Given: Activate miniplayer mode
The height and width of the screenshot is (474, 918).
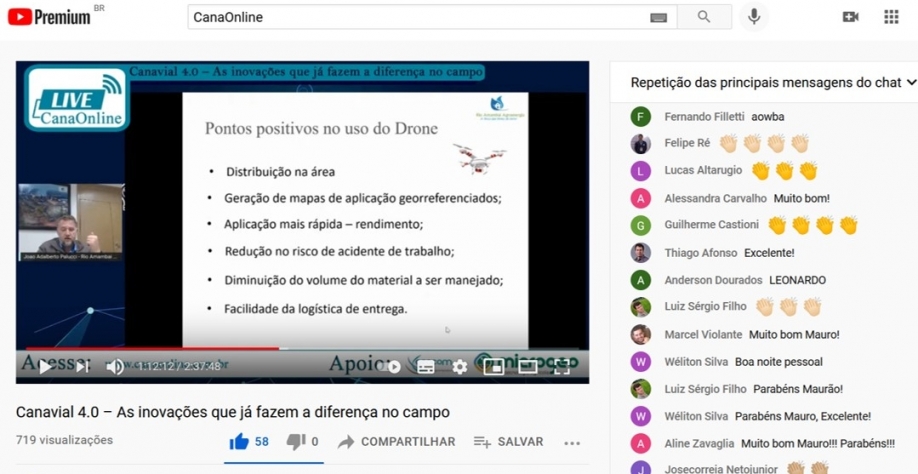Looking at the screenshot, I should (x=493, y=367).
